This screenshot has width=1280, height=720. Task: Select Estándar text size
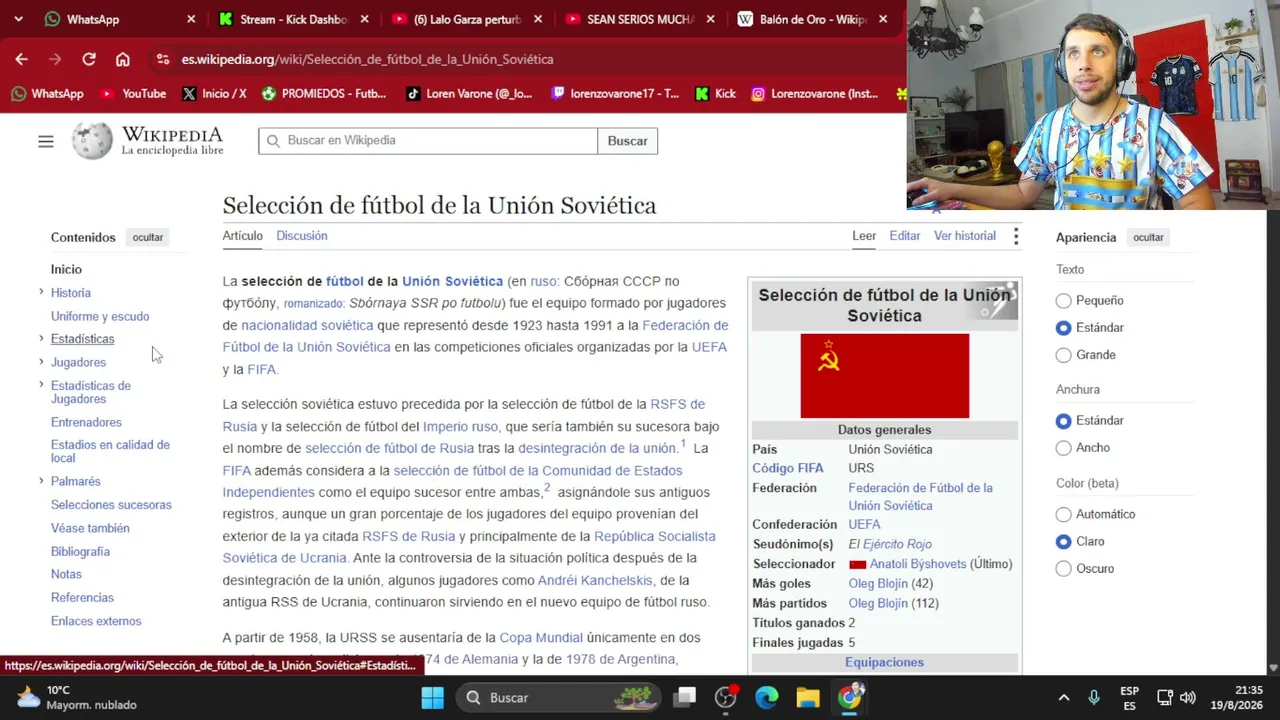tap(1064, 328)
